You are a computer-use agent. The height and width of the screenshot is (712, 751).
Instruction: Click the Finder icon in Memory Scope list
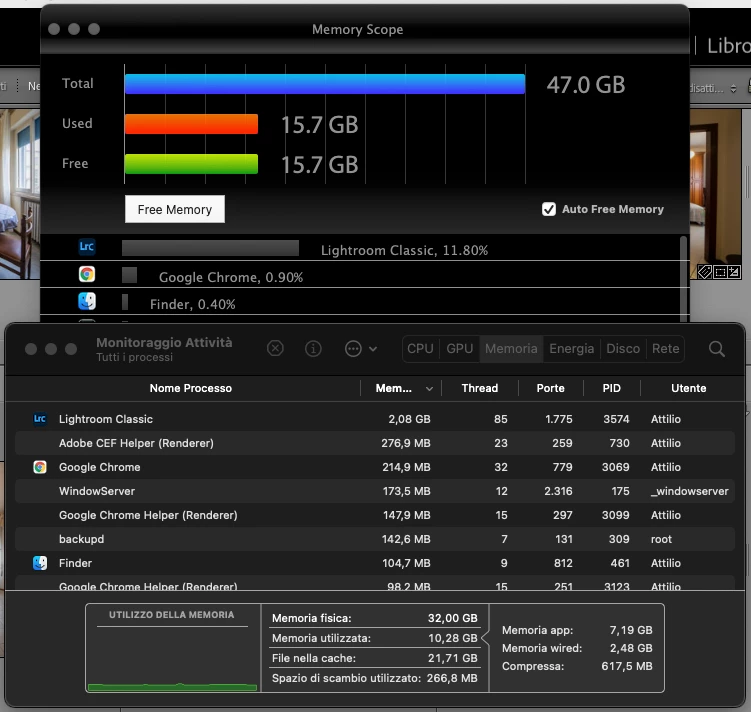pyautogui.click(x=87, y=302)
